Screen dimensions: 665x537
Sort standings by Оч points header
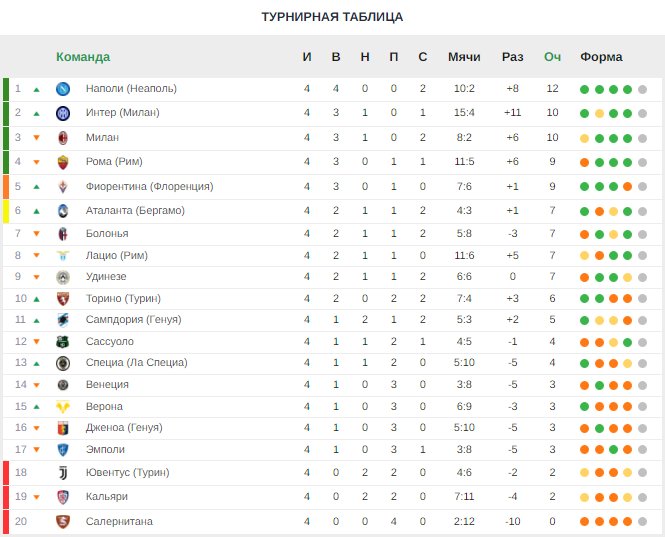click(552, 57)
